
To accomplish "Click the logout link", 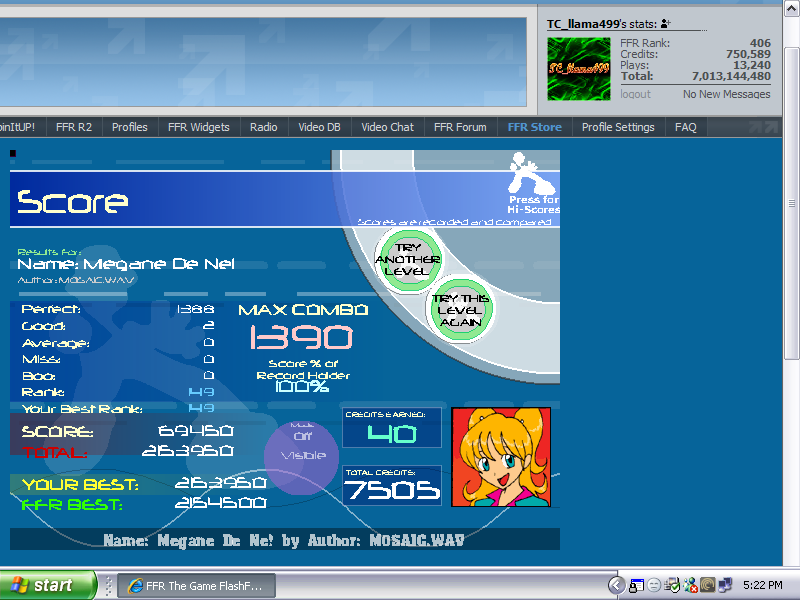I will [x=635, y=94].
